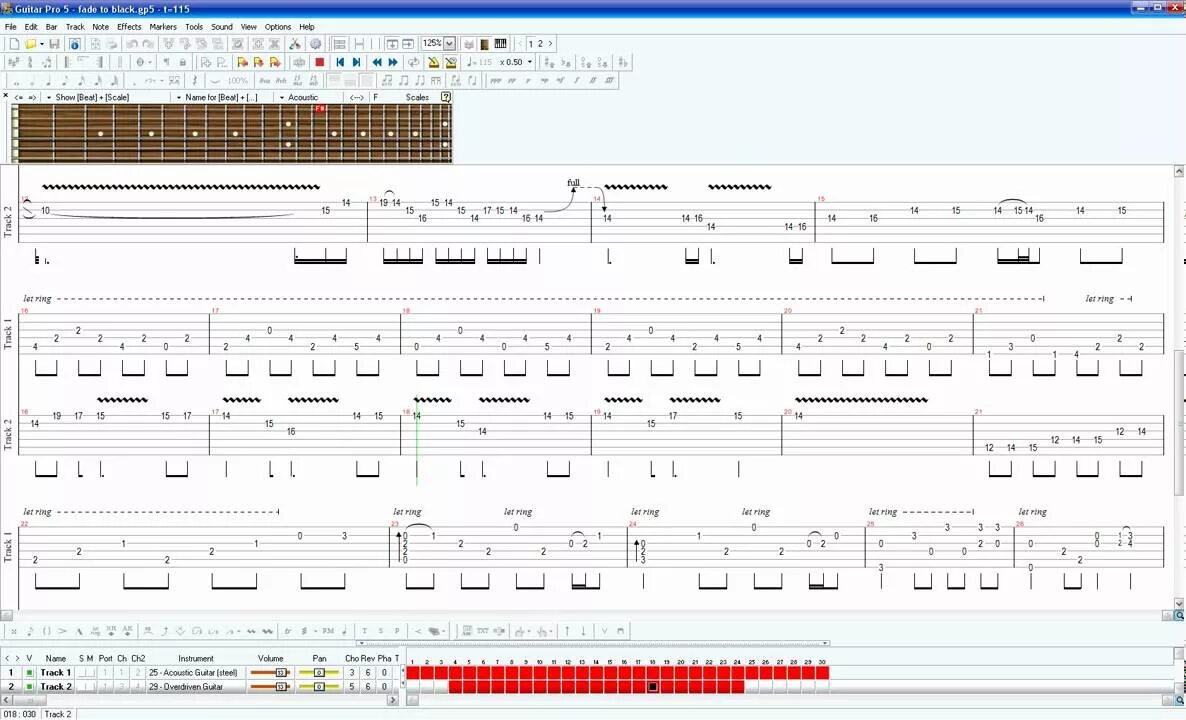The image size is (1186, 720).
Task: Open the Markers menu
Action: (x=163, y=26)
